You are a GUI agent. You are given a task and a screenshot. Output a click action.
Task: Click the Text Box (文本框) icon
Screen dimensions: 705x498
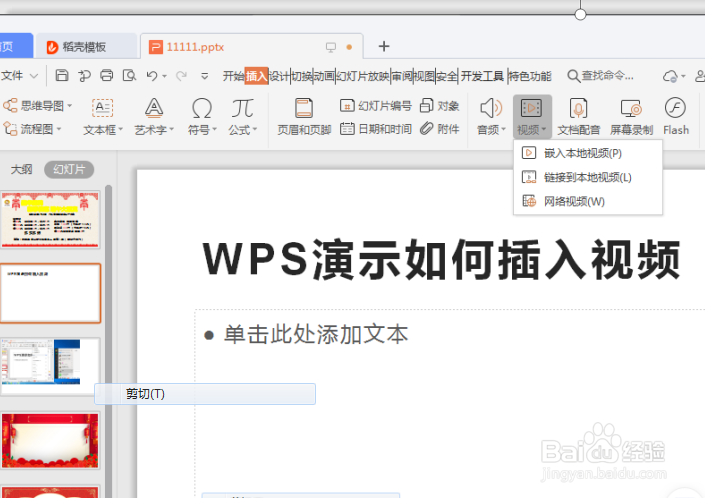tap(103, 108)
